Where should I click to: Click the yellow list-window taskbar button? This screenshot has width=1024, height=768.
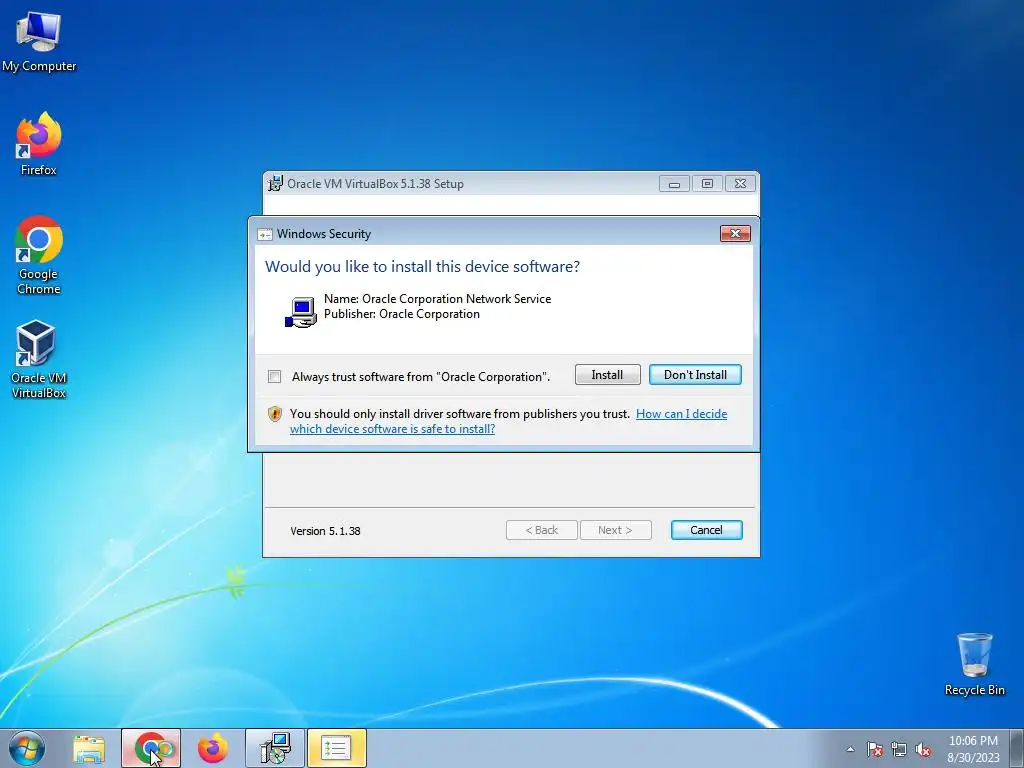[x=337, y=749]
